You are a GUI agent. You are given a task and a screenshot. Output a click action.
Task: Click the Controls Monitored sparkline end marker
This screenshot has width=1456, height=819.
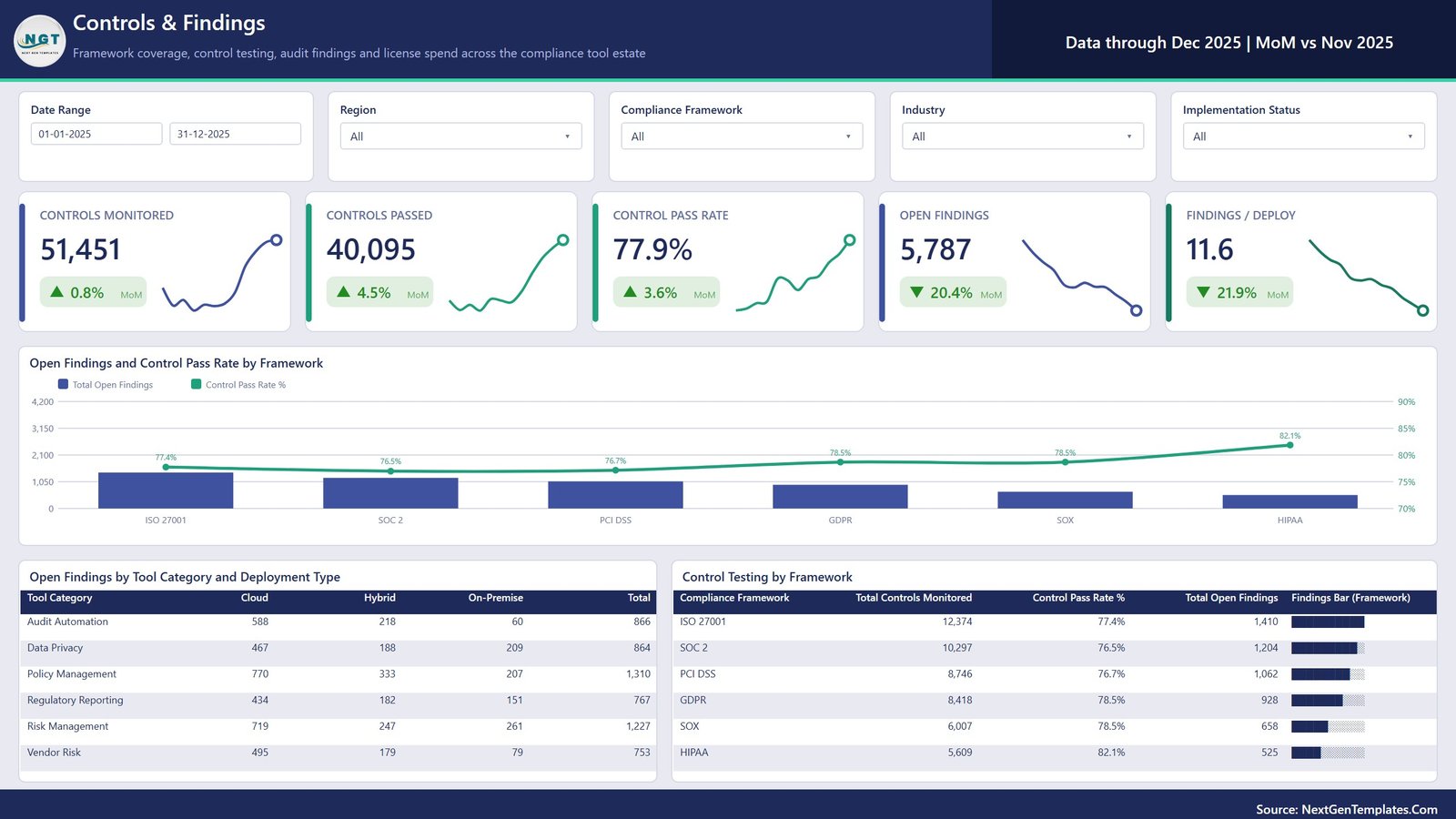click(277, 240)
